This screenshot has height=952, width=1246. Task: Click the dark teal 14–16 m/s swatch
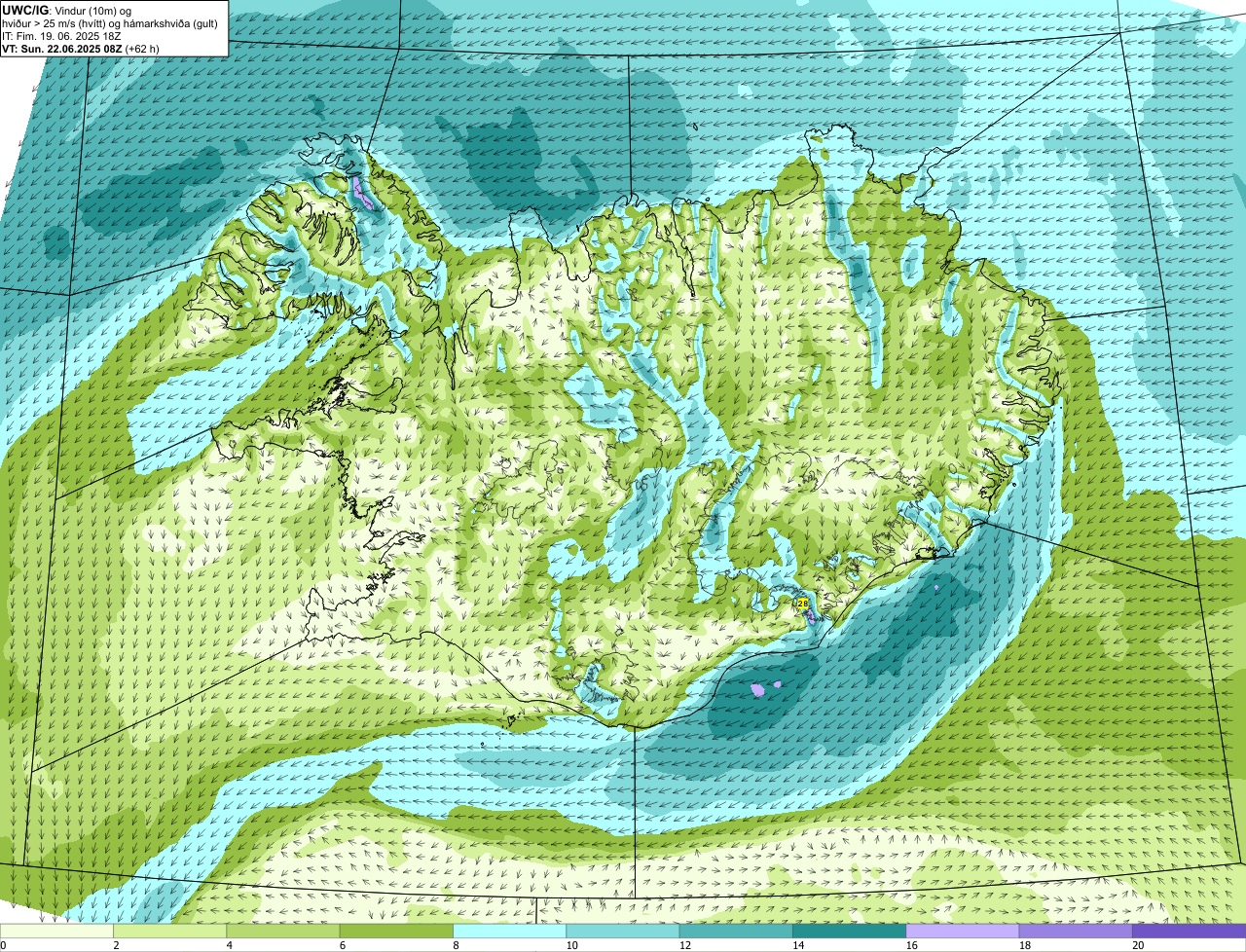tap(850, 932)
